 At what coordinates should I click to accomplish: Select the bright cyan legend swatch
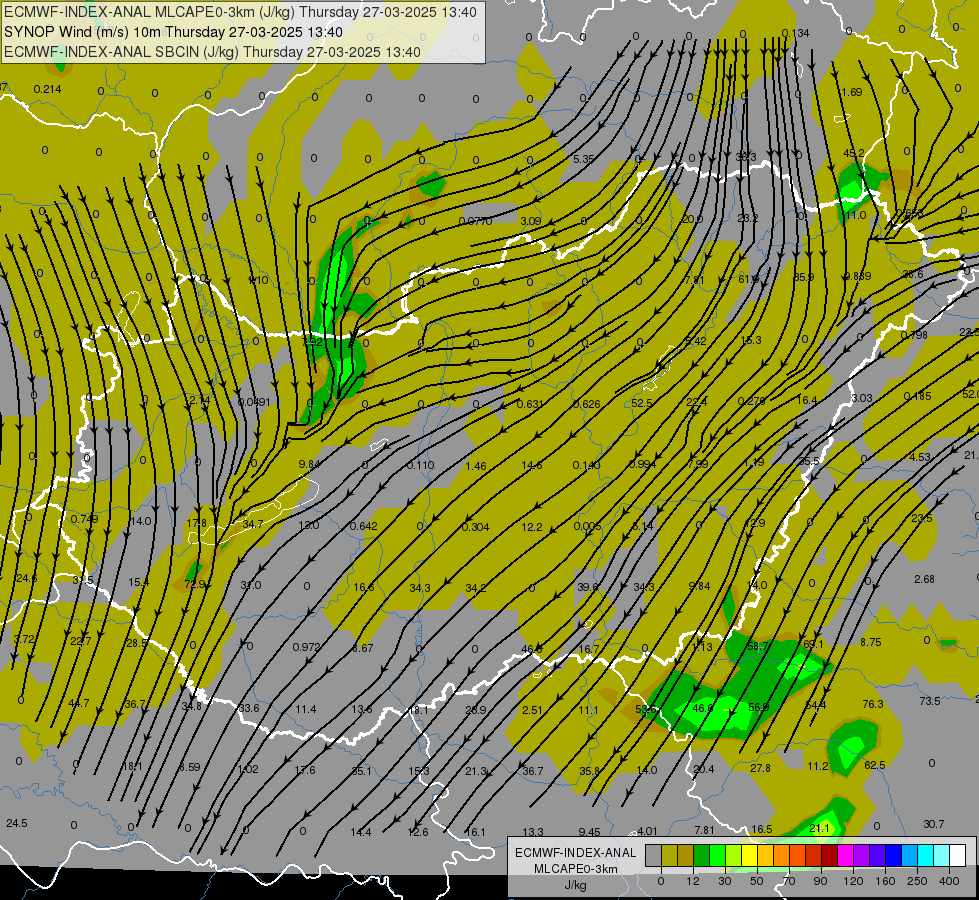click(x=925, y=855)
